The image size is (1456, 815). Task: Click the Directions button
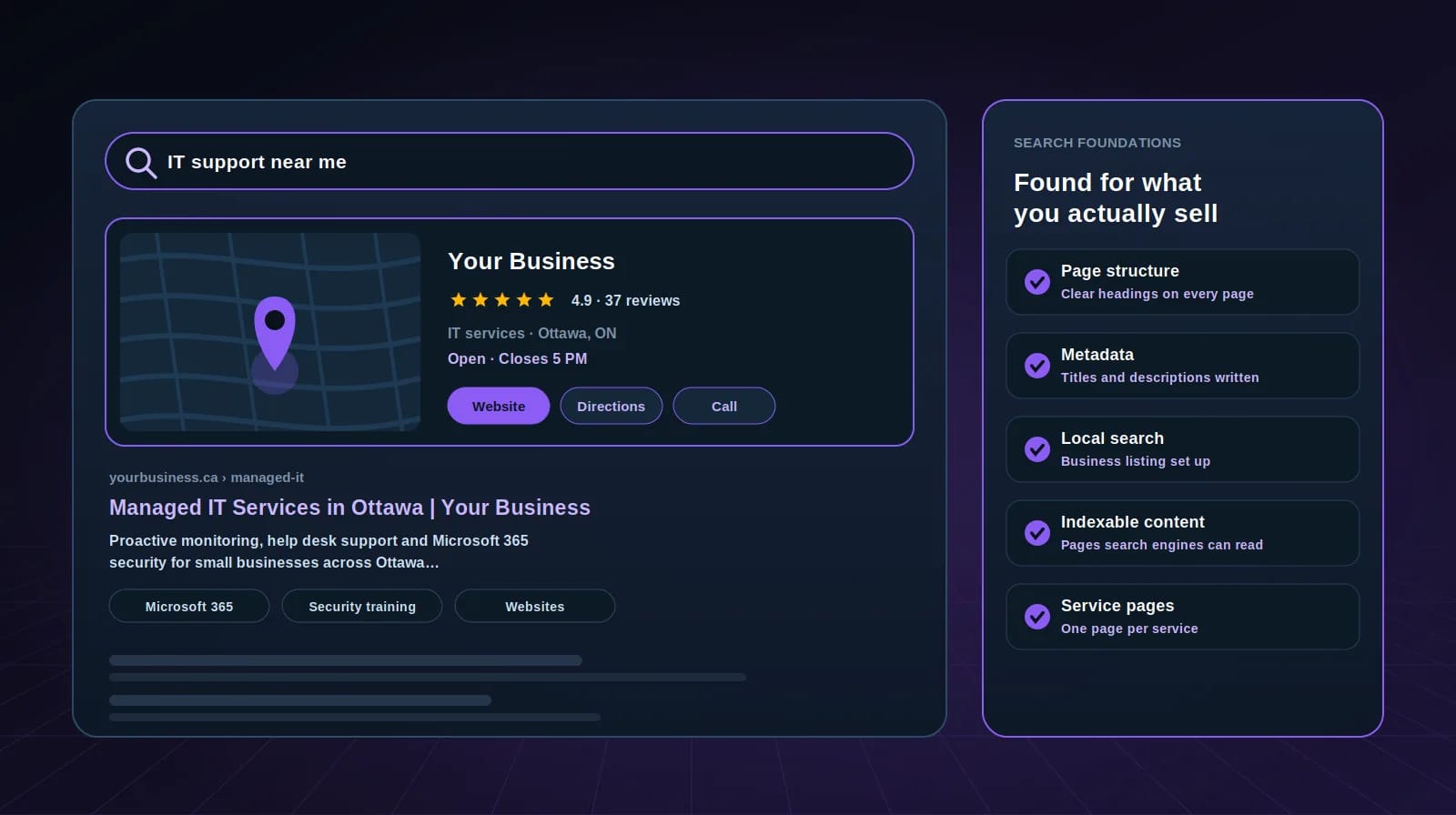[x=612, y=406]
